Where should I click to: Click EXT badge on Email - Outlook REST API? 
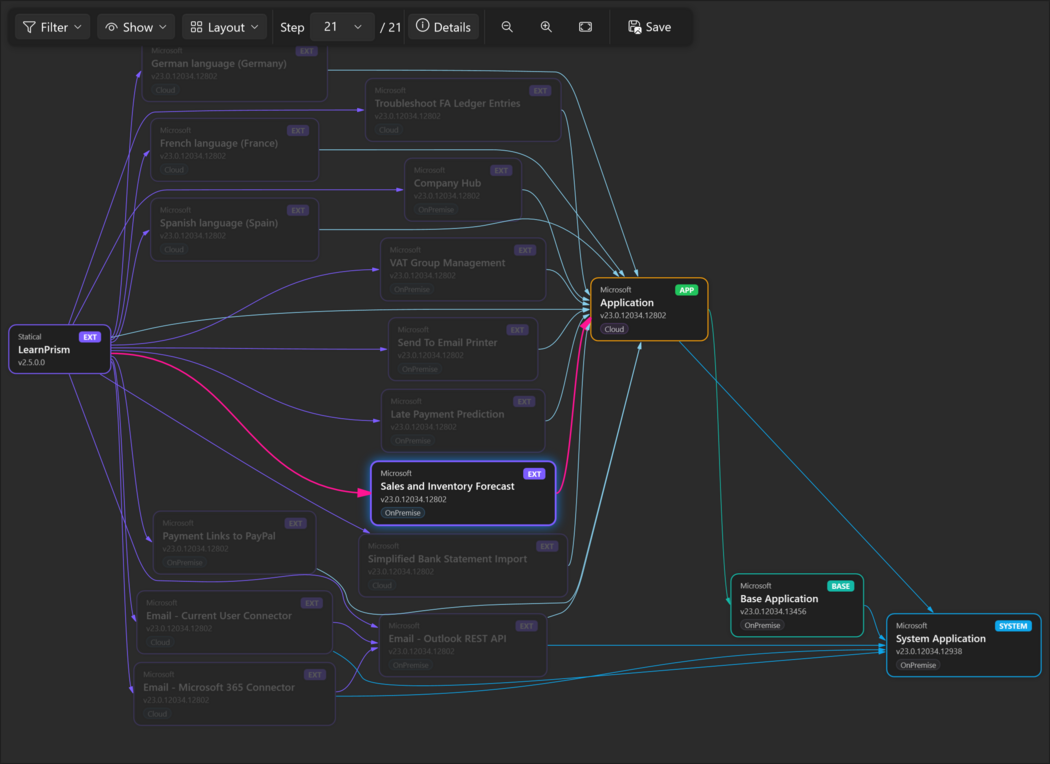(526, 626)
